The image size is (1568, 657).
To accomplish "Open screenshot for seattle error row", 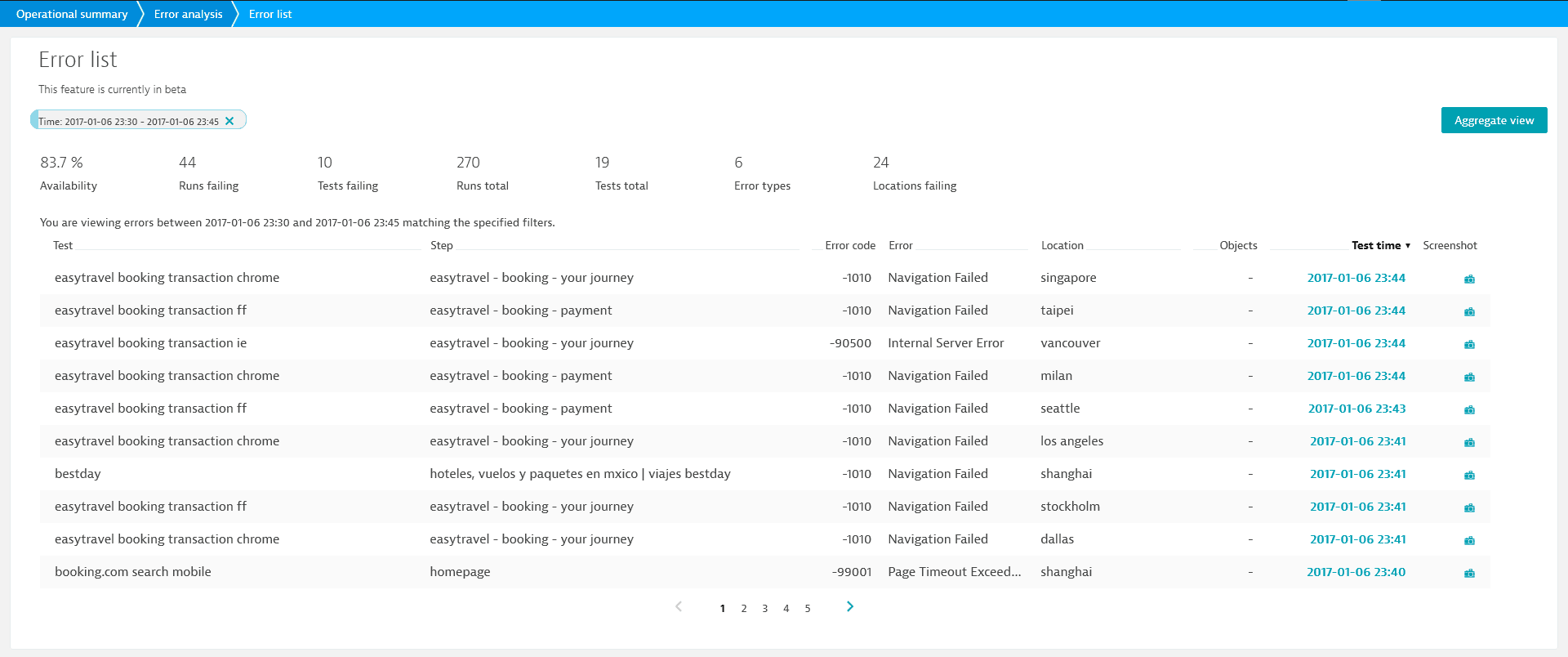I will tap(1469, 409).
